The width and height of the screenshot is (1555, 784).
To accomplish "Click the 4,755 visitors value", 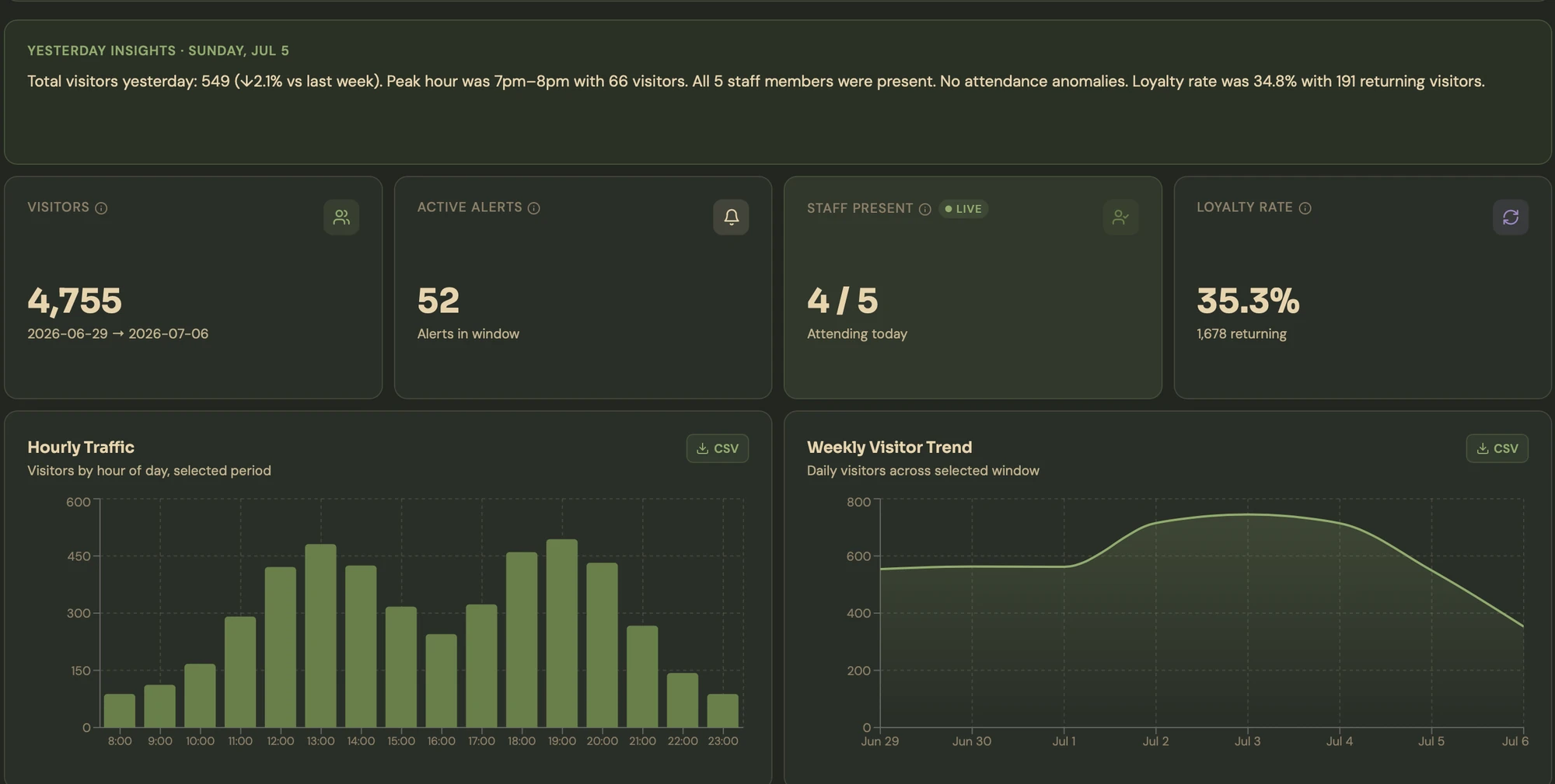I will pyautogui.click(x=75, y=301).
